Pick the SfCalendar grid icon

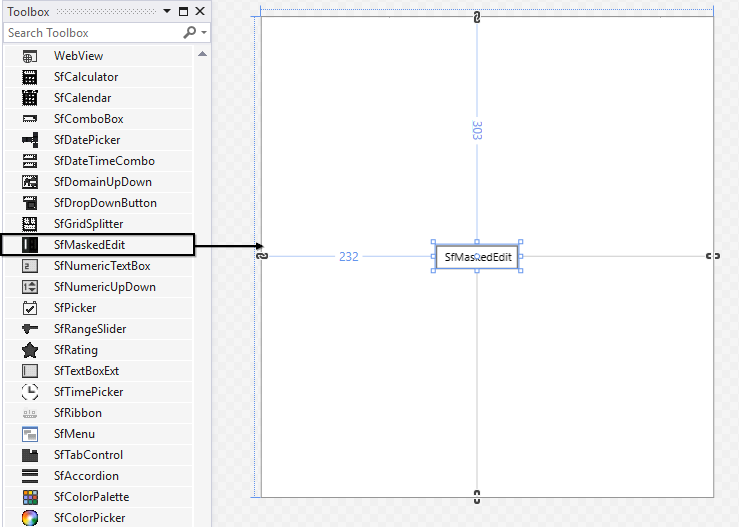30,98
